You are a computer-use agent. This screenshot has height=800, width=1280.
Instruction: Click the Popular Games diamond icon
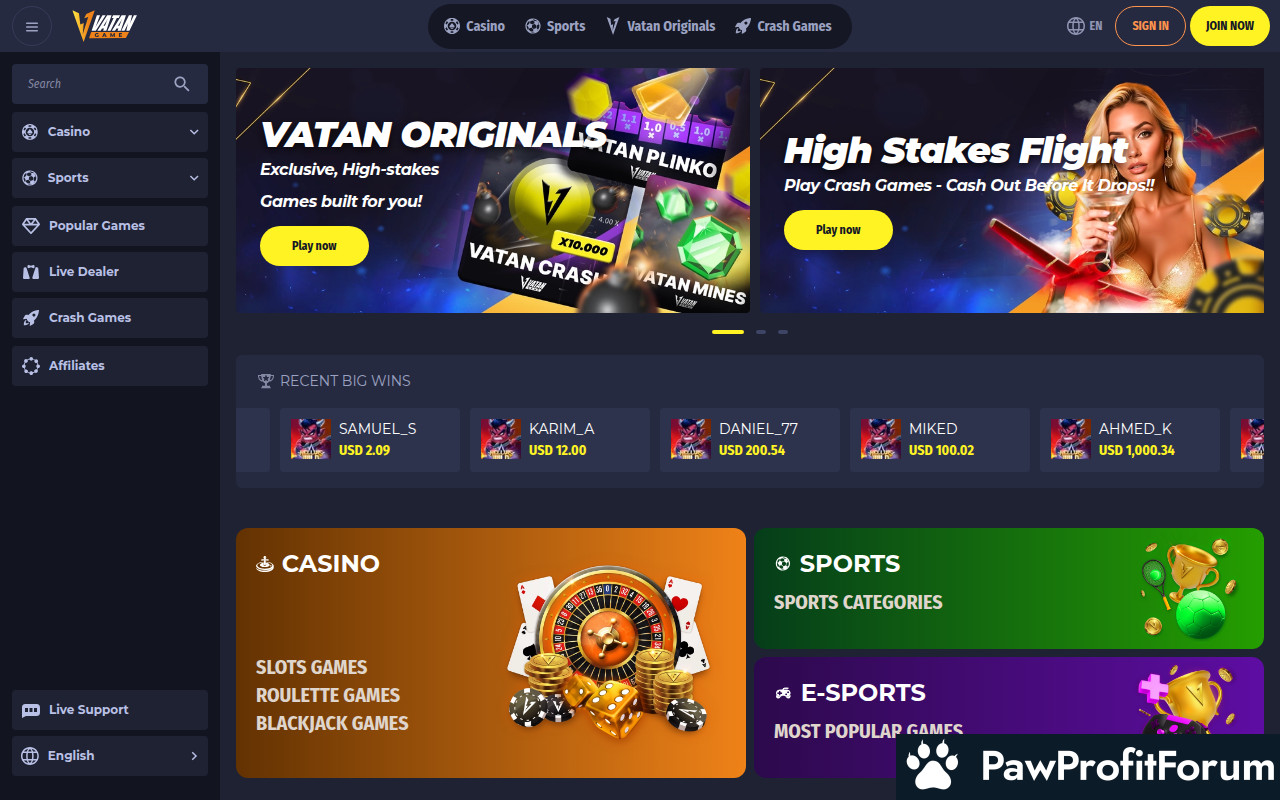pyautogui.click(x=31, y=226)
